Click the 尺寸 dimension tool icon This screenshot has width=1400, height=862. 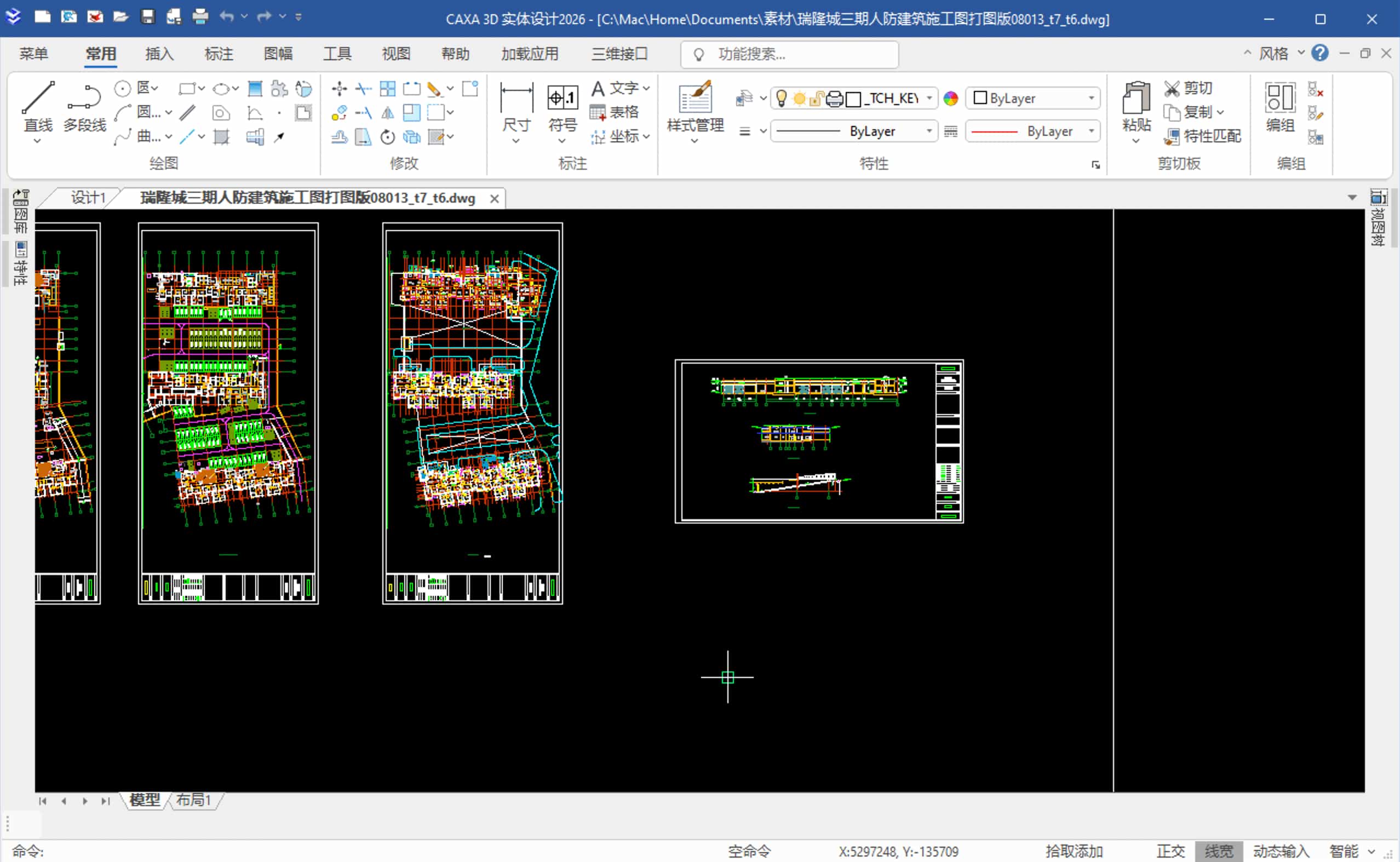tap(516, 98)
